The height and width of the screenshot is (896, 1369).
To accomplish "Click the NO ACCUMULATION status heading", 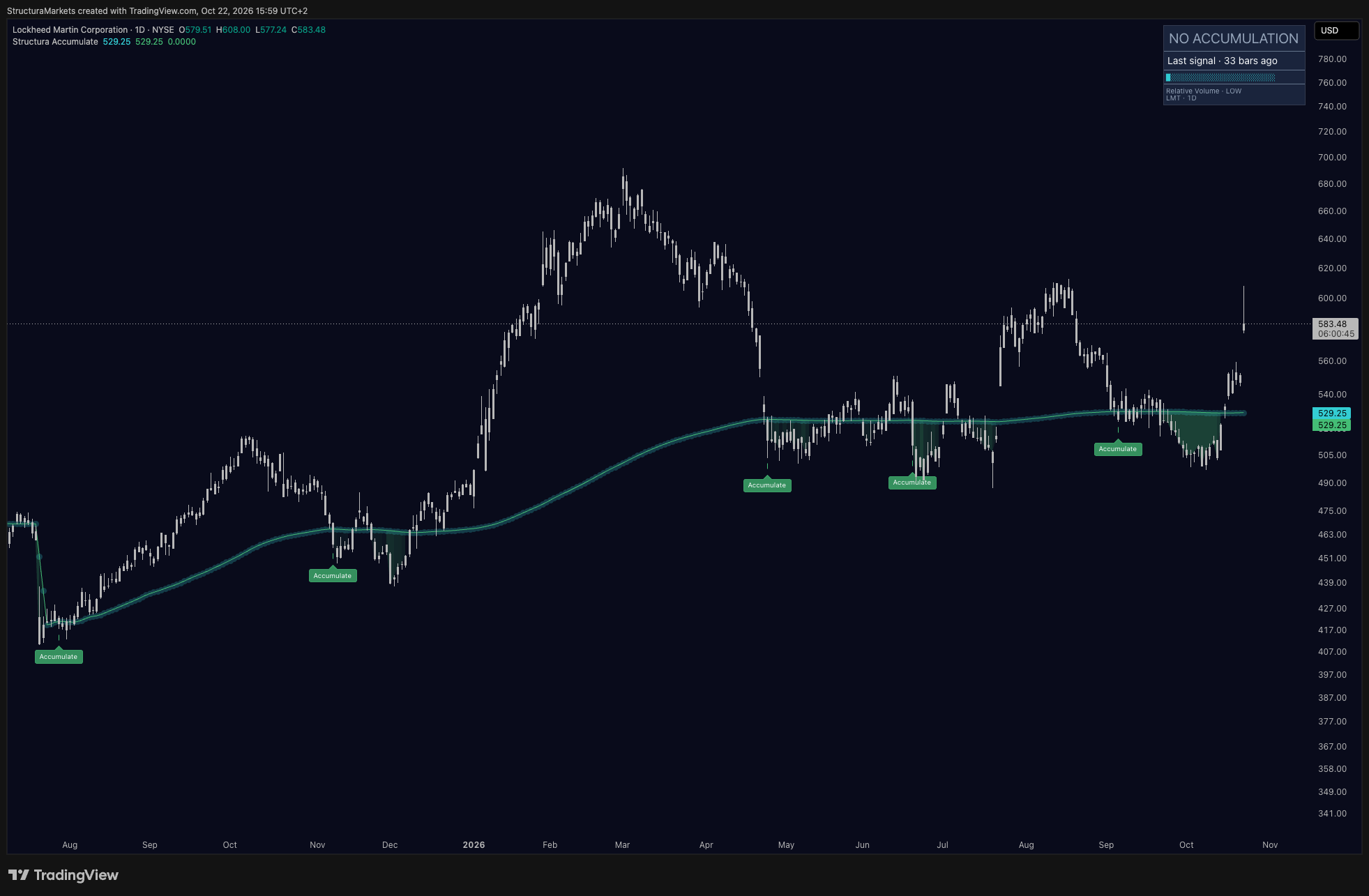I will pos(1234,39).
